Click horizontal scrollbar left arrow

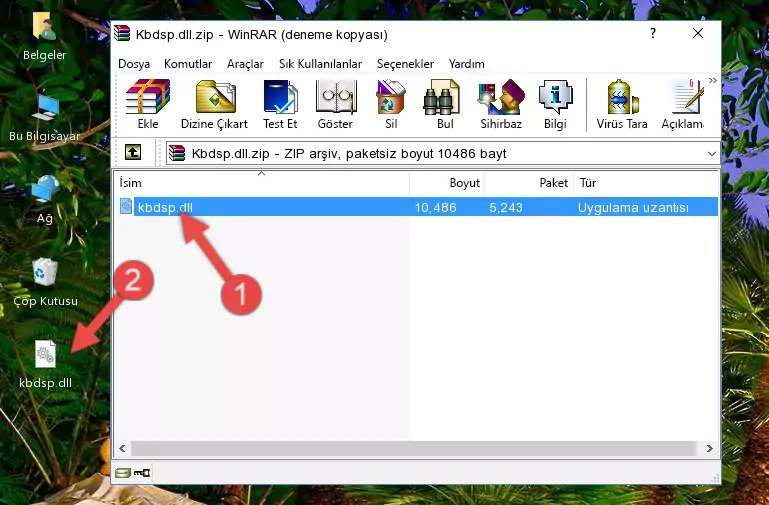(122, 448)
